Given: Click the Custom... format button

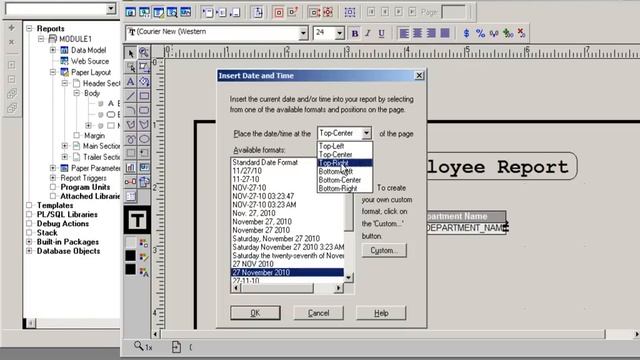Looking at the screenshot, I should pyautogui.click(x=384, y=250).
